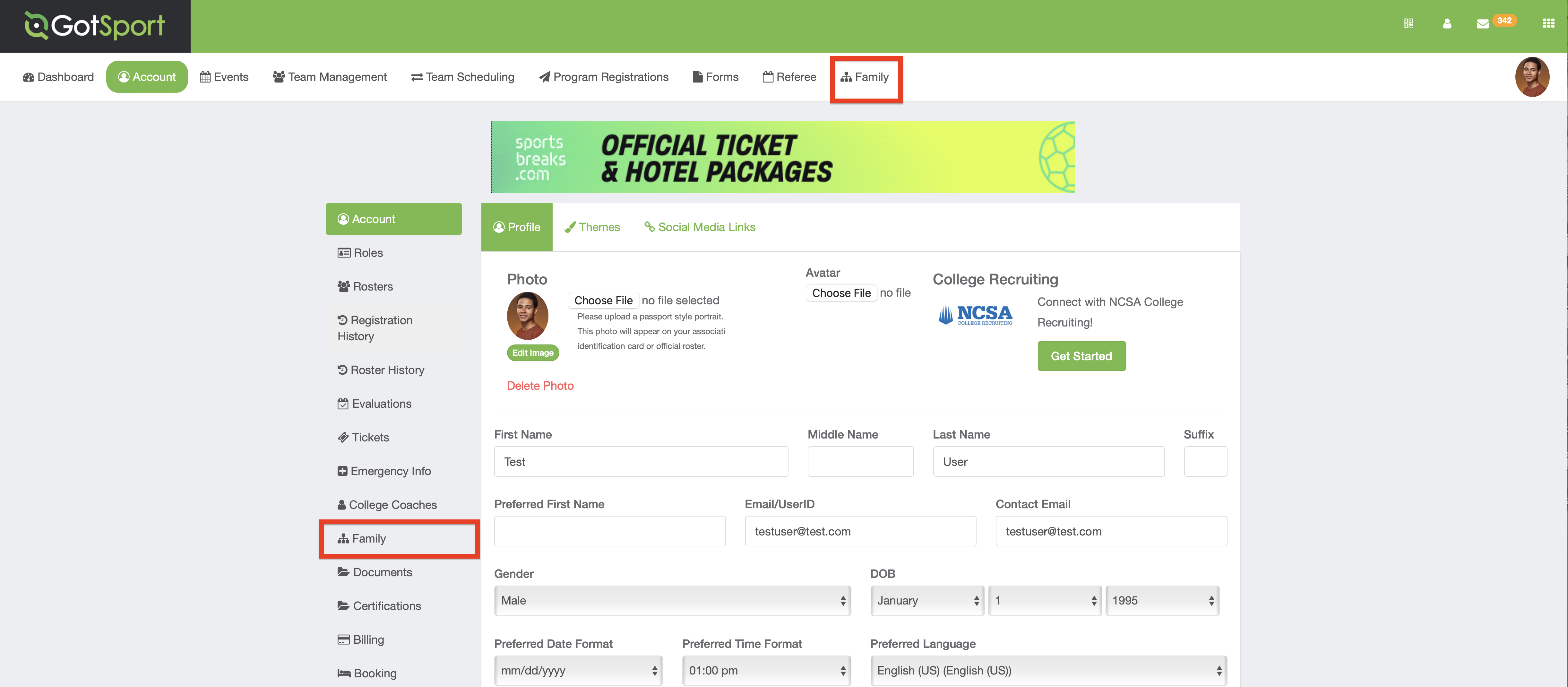
Task: Open the DOB month dropdown showing January
Action: (926, 601)
